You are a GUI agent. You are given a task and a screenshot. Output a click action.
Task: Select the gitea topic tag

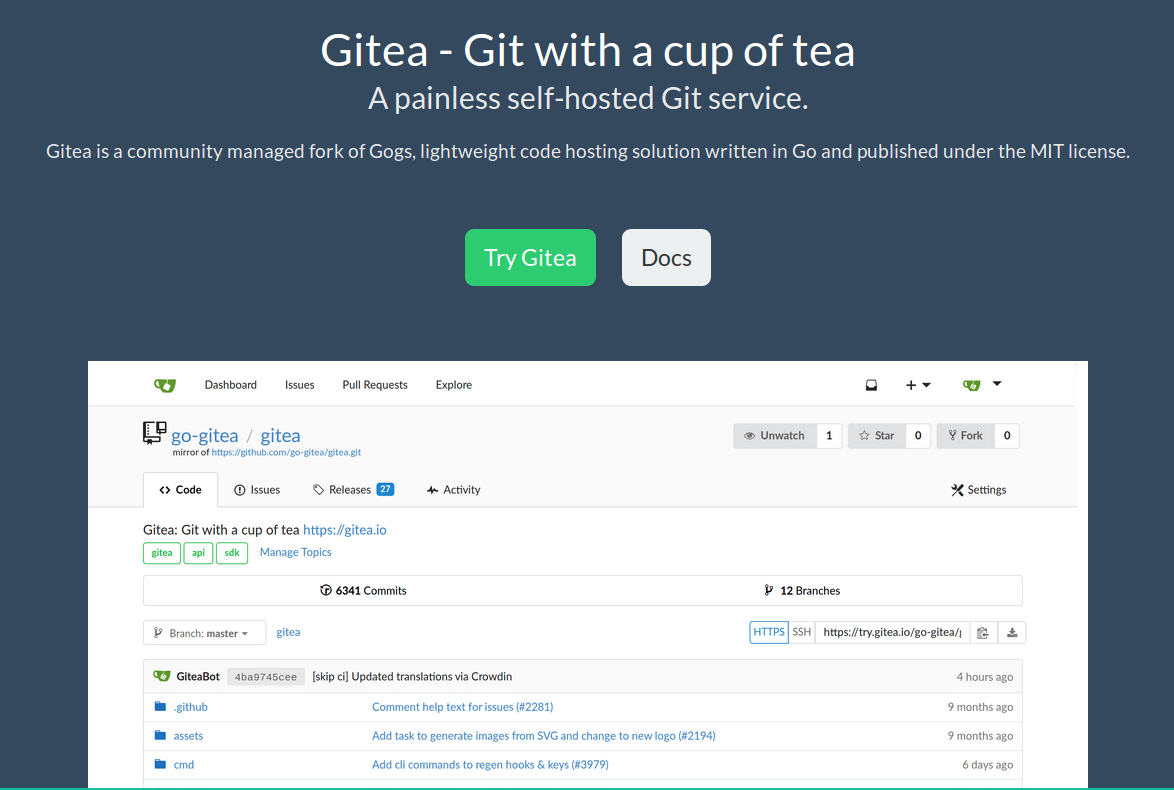(x=162, y=553)
